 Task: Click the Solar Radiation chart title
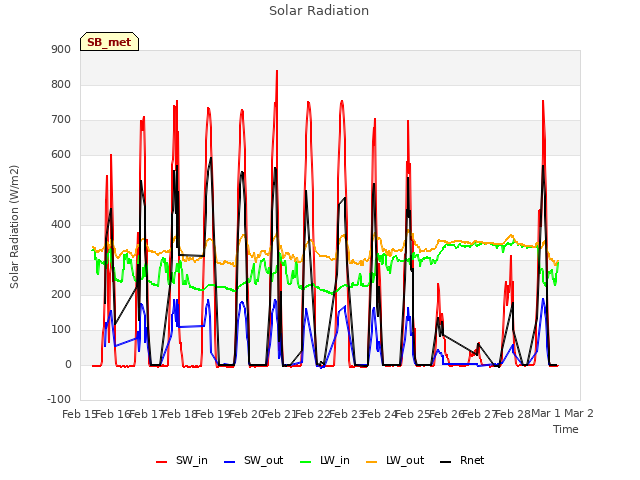[319, 11]
